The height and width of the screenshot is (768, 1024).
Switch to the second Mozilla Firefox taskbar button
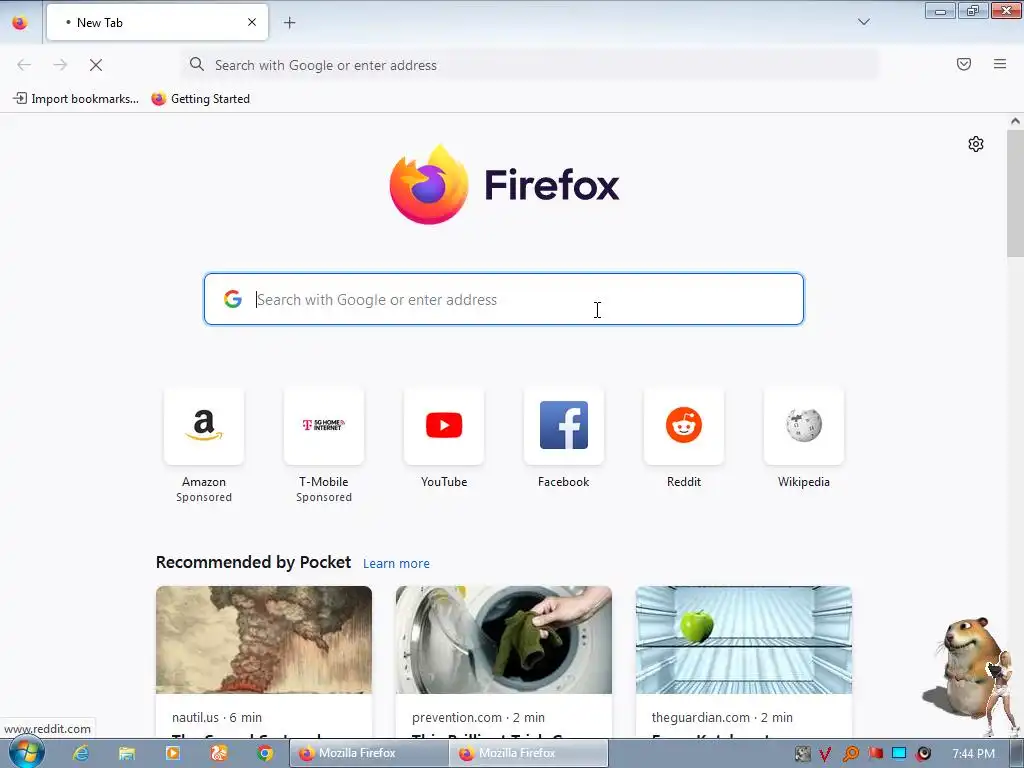click(x=528, y=753)
